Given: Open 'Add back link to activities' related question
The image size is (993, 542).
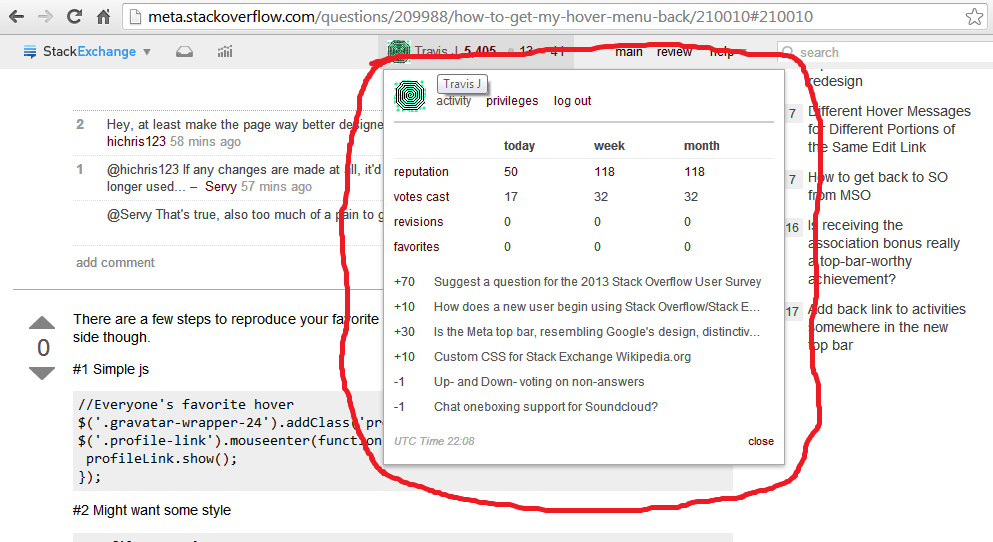Looking at the screenshot, I should (887, 327).
